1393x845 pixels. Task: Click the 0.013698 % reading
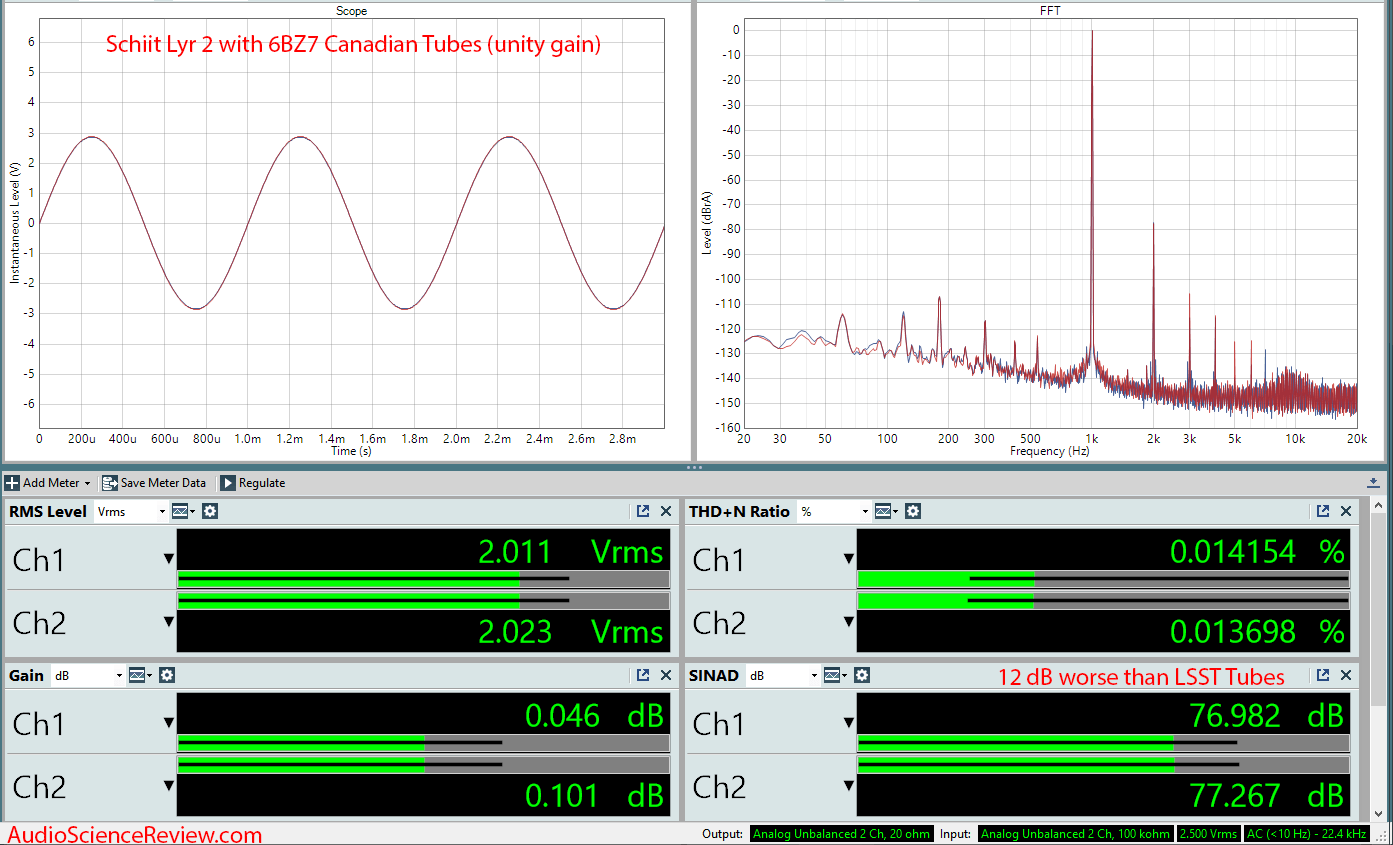[x=1258, y=631]
